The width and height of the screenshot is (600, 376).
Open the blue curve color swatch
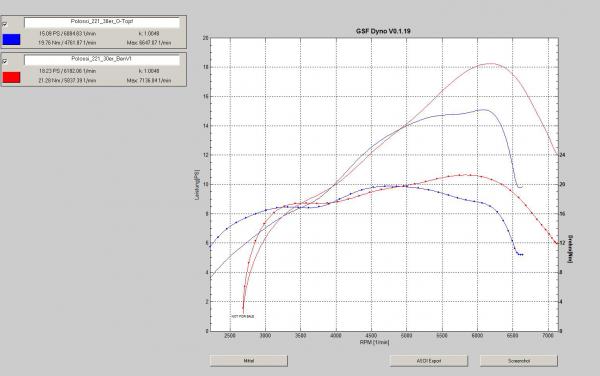pos(11,39)
